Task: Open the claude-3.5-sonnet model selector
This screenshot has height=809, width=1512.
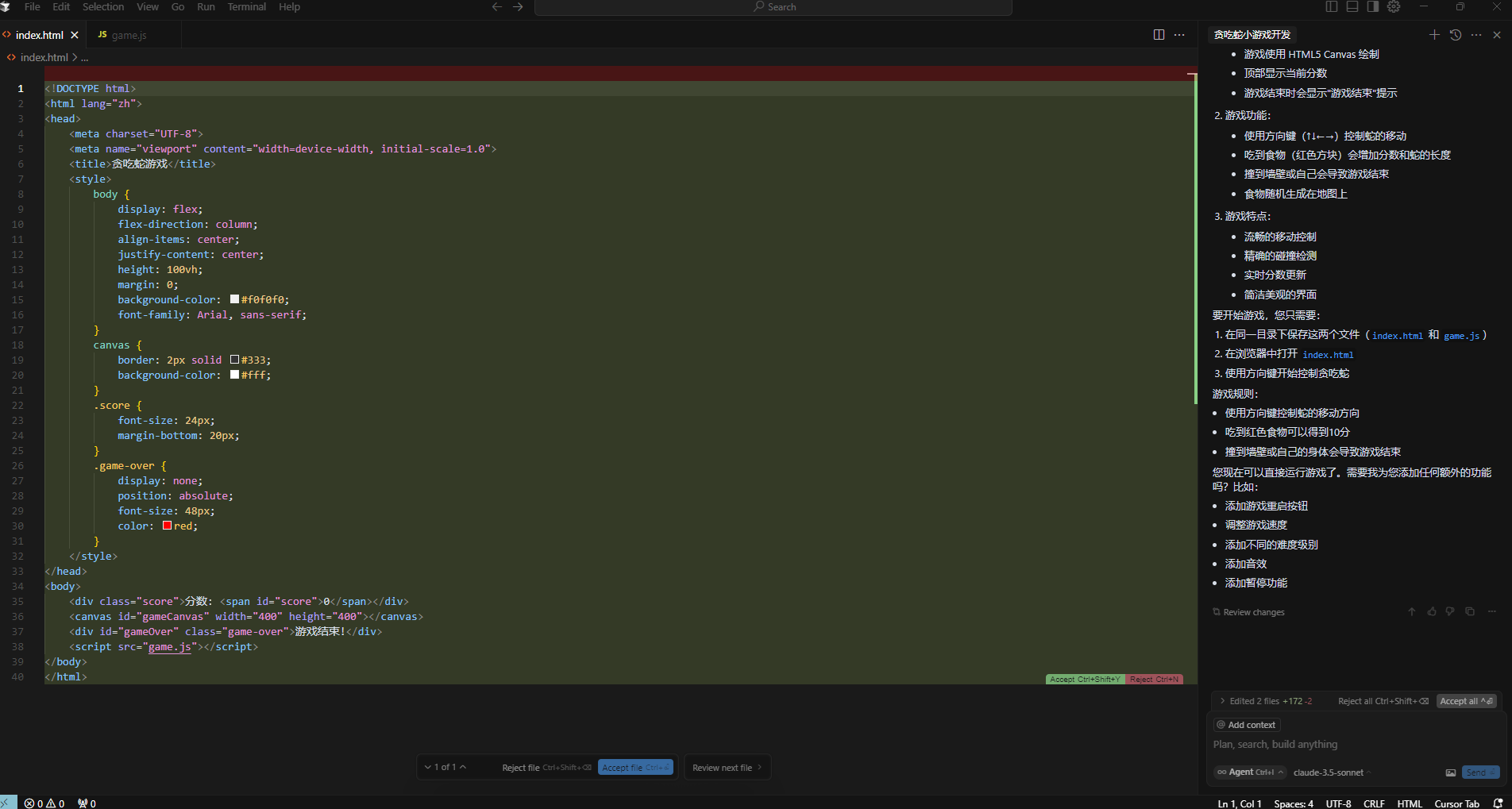Action: [x=1331, y=772]
